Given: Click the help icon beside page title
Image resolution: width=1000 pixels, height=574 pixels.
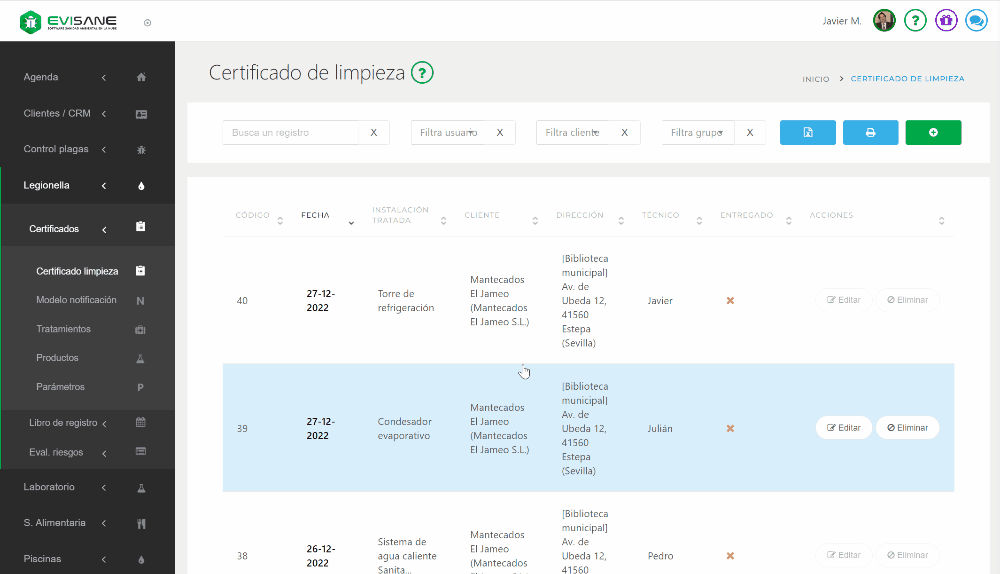Looking at the screenshot, I should tap(422, 73).
